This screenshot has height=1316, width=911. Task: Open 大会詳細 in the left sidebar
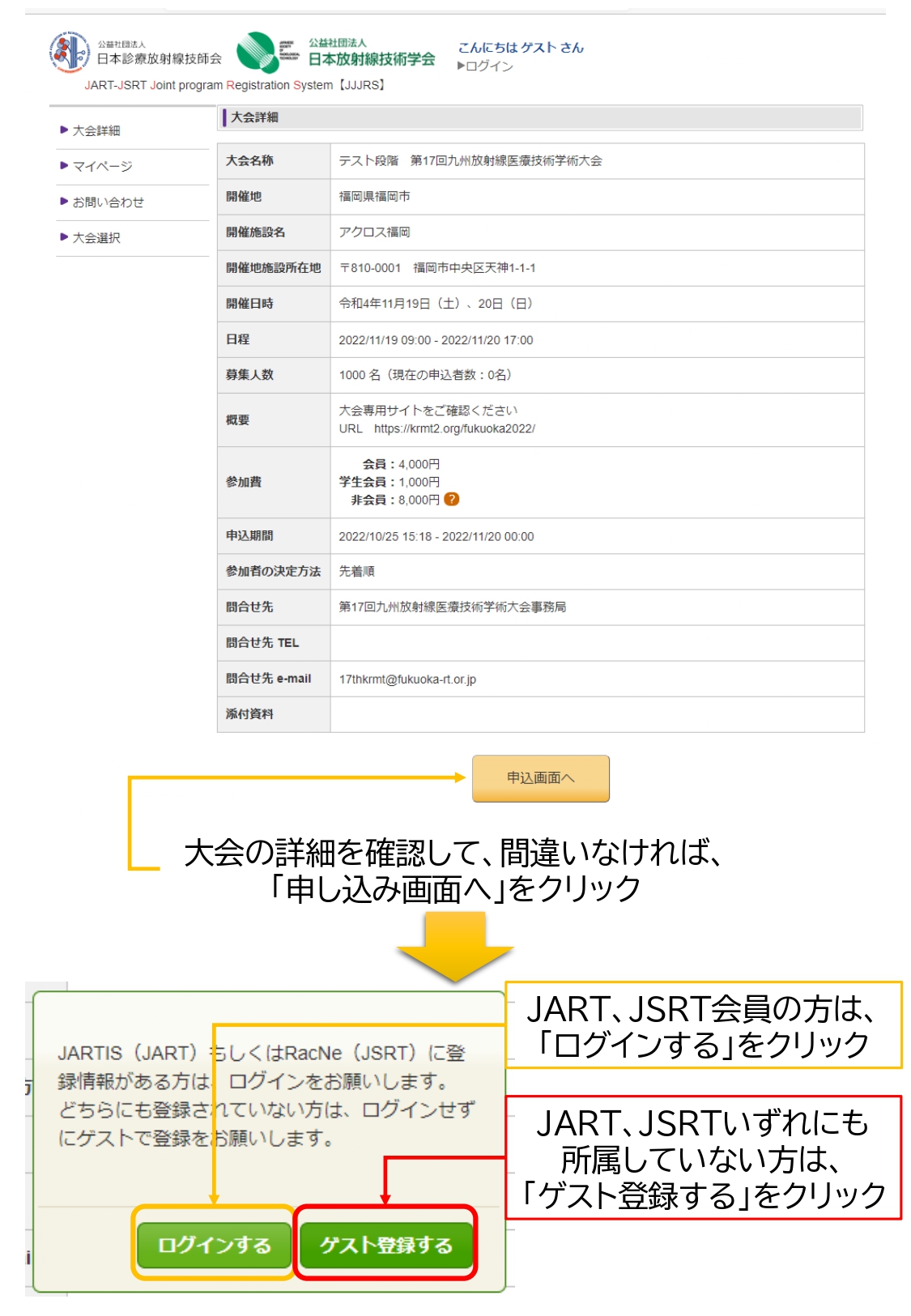coord(96,130)
